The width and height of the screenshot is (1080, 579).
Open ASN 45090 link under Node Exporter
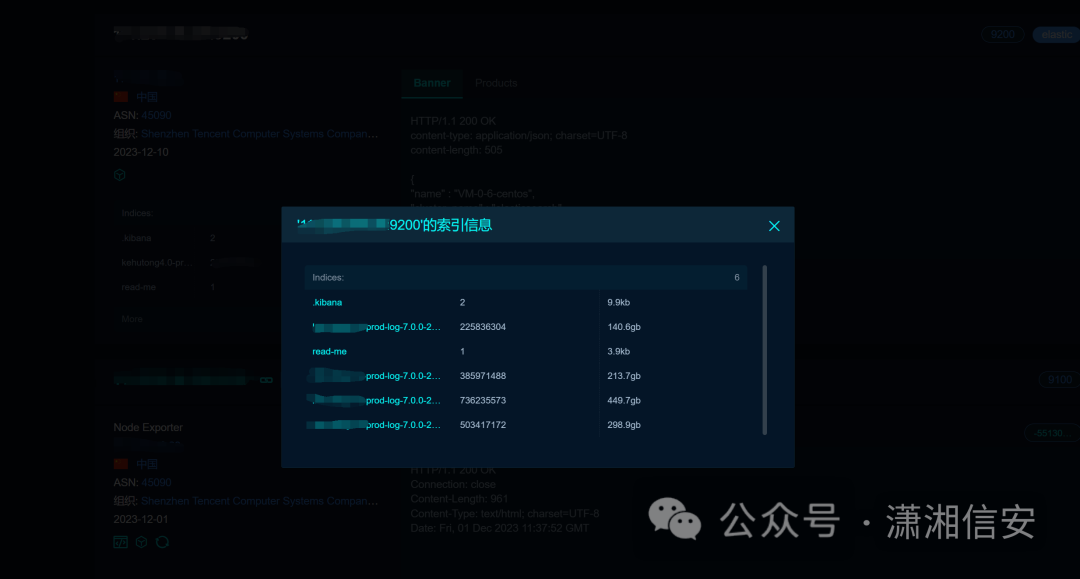pos(156,483)
